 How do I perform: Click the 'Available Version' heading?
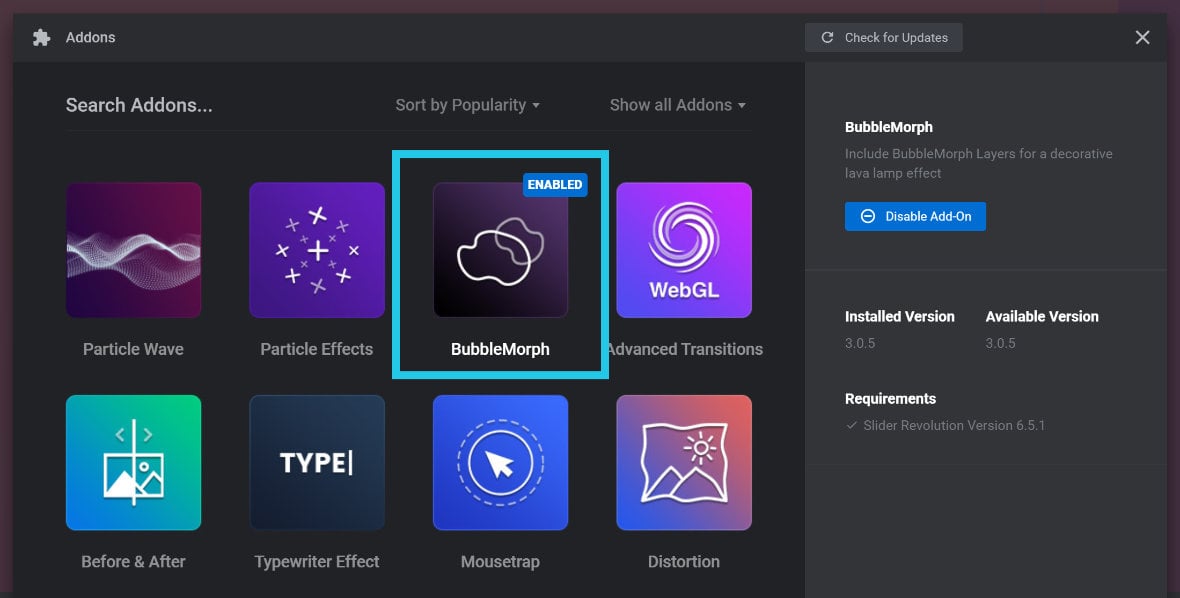point(1042,317)
